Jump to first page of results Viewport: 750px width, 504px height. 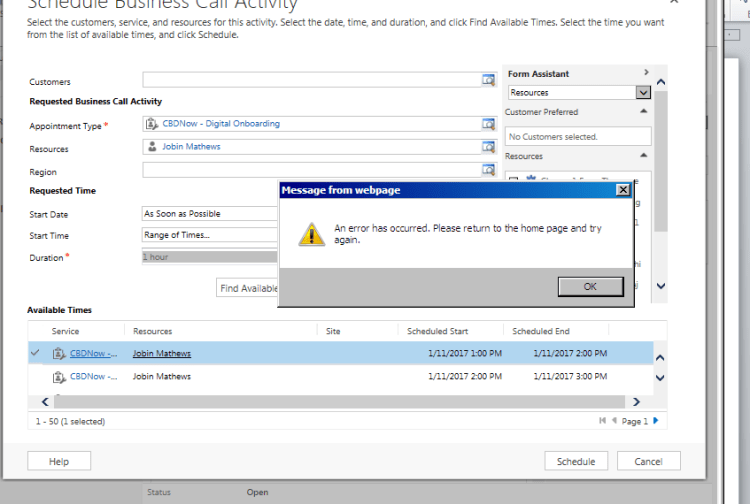click(602, 421)
